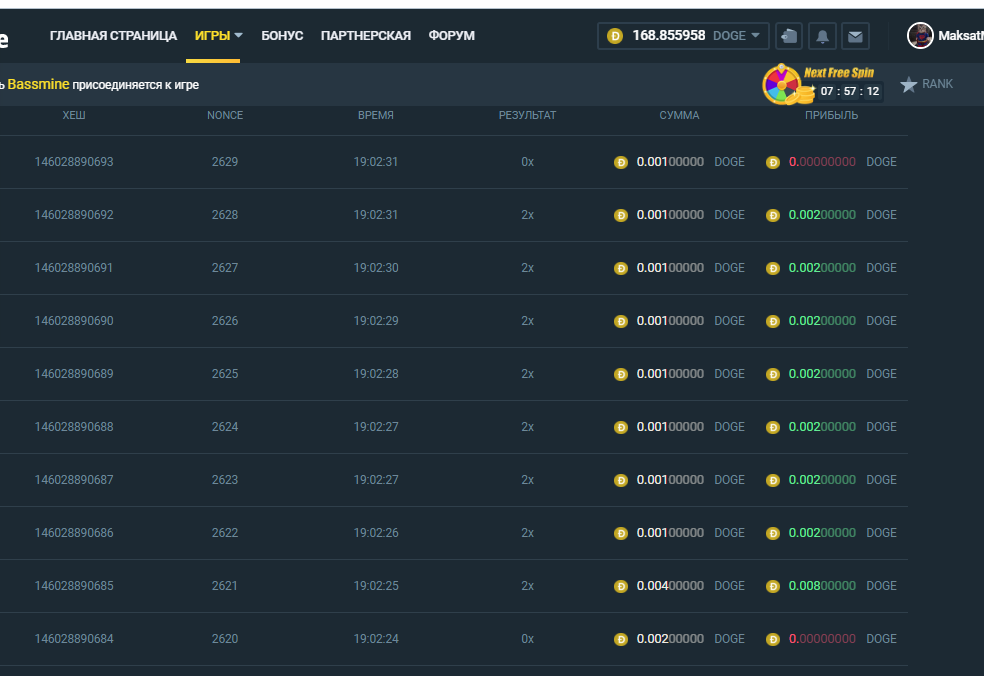984x676 pixels.
Task: Open the messages envelope icon
Action: 855,36
